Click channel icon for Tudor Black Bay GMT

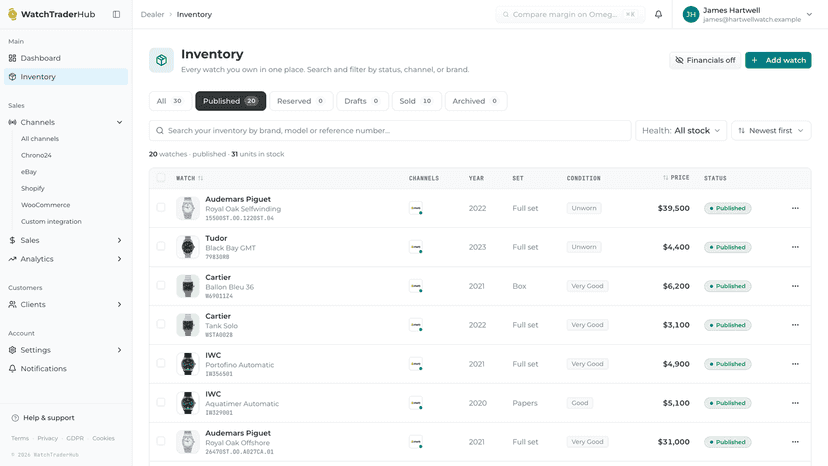(416, 247)
